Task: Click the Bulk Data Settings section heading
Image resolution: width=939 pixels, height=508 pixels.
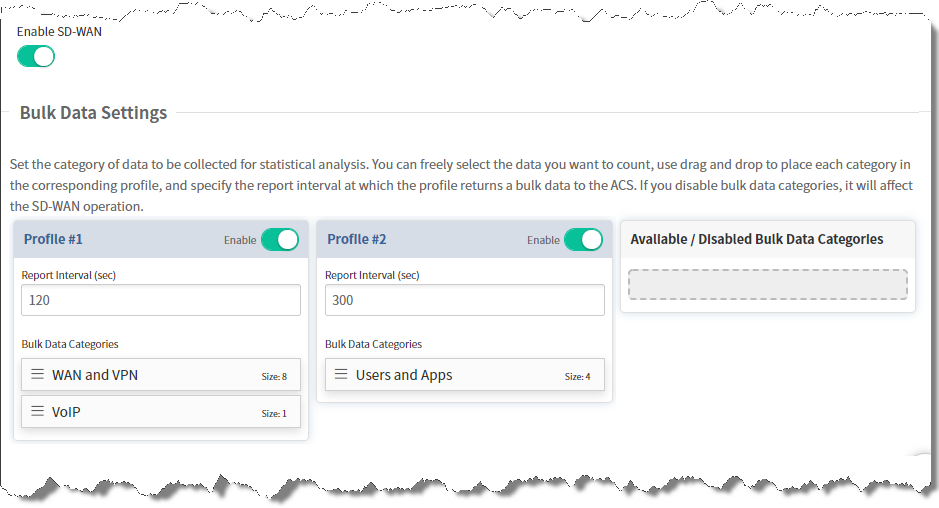Action: (x=93, y=113)
